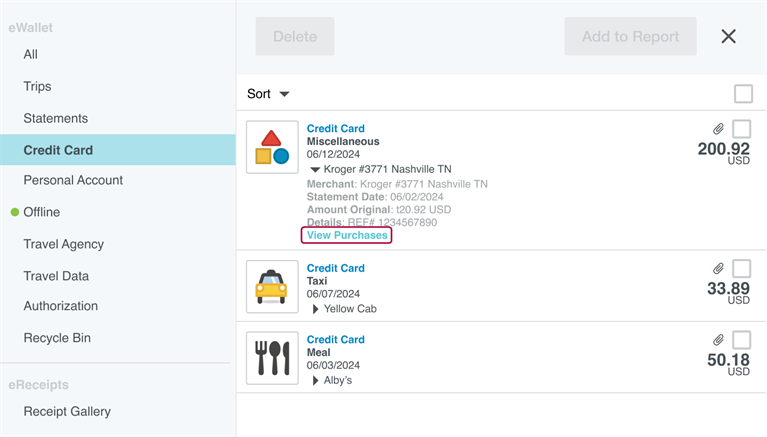Click the green Offline status dot
The image size is (767, 437).
coord(15,212)
